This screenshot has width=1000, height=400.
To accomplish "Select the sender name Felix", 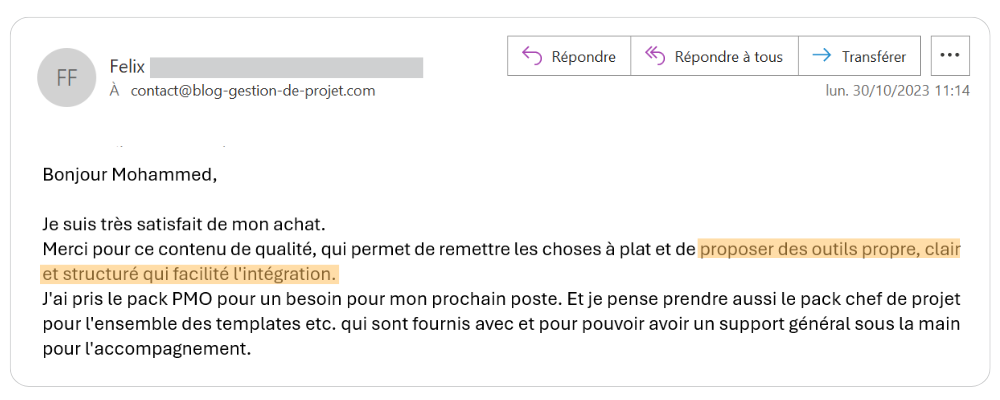I will click(128, 66).
